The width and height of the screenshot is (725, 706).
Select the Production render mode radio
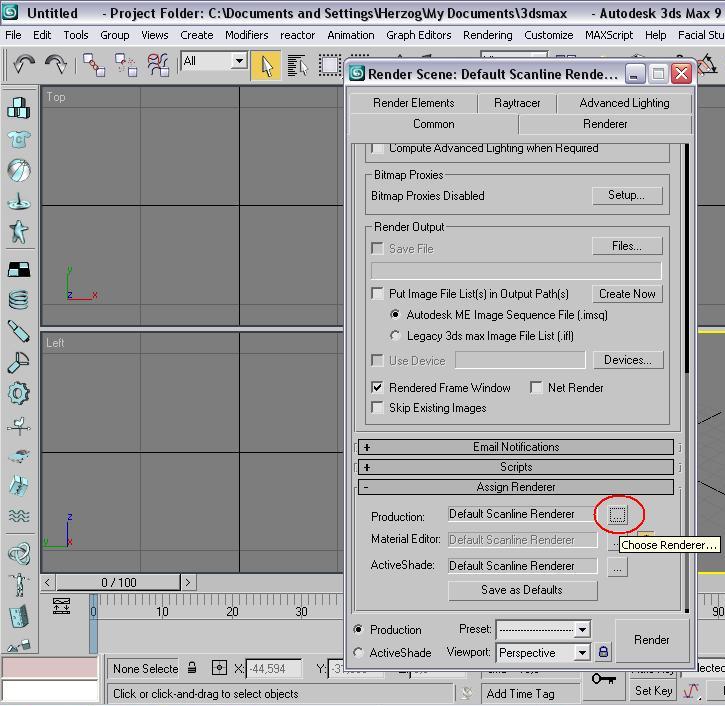358,629
